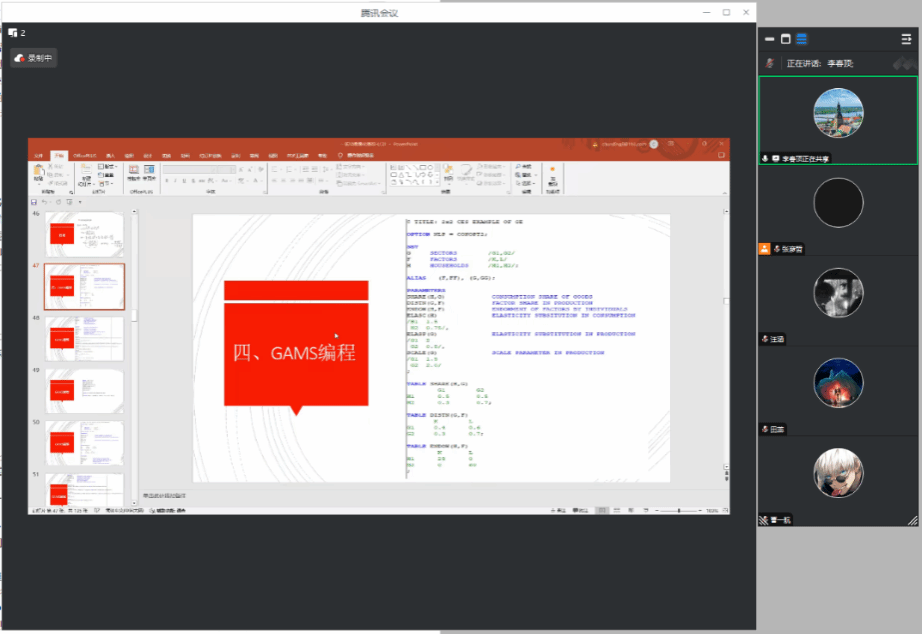Open the font name dropdown box
This screenshot has width=922, height=634.
tap(190, 168)
